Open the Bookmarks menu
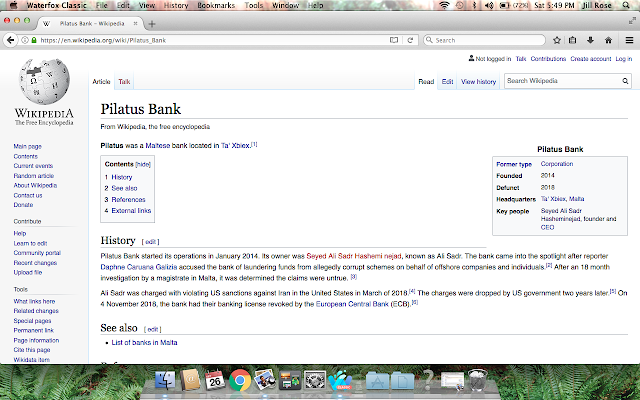Screen dimensions: 640x400 tap(216, 5)
